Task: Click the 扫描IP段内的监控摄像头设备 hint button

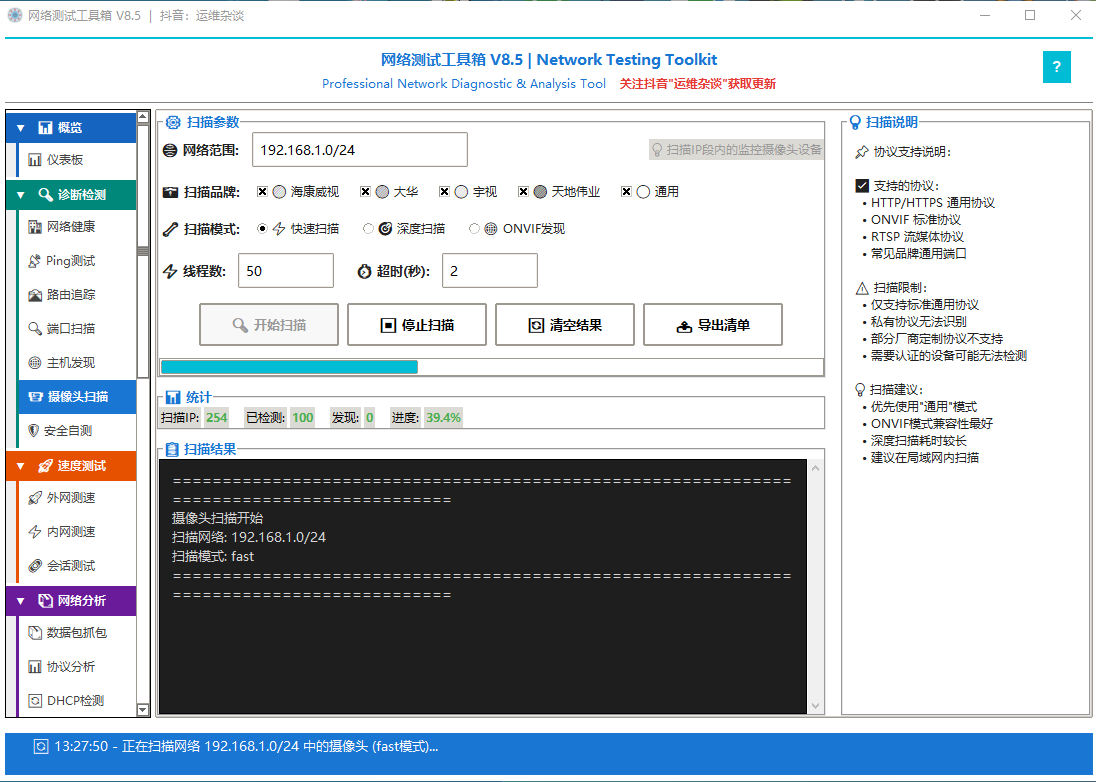Action: pos(736,150)
